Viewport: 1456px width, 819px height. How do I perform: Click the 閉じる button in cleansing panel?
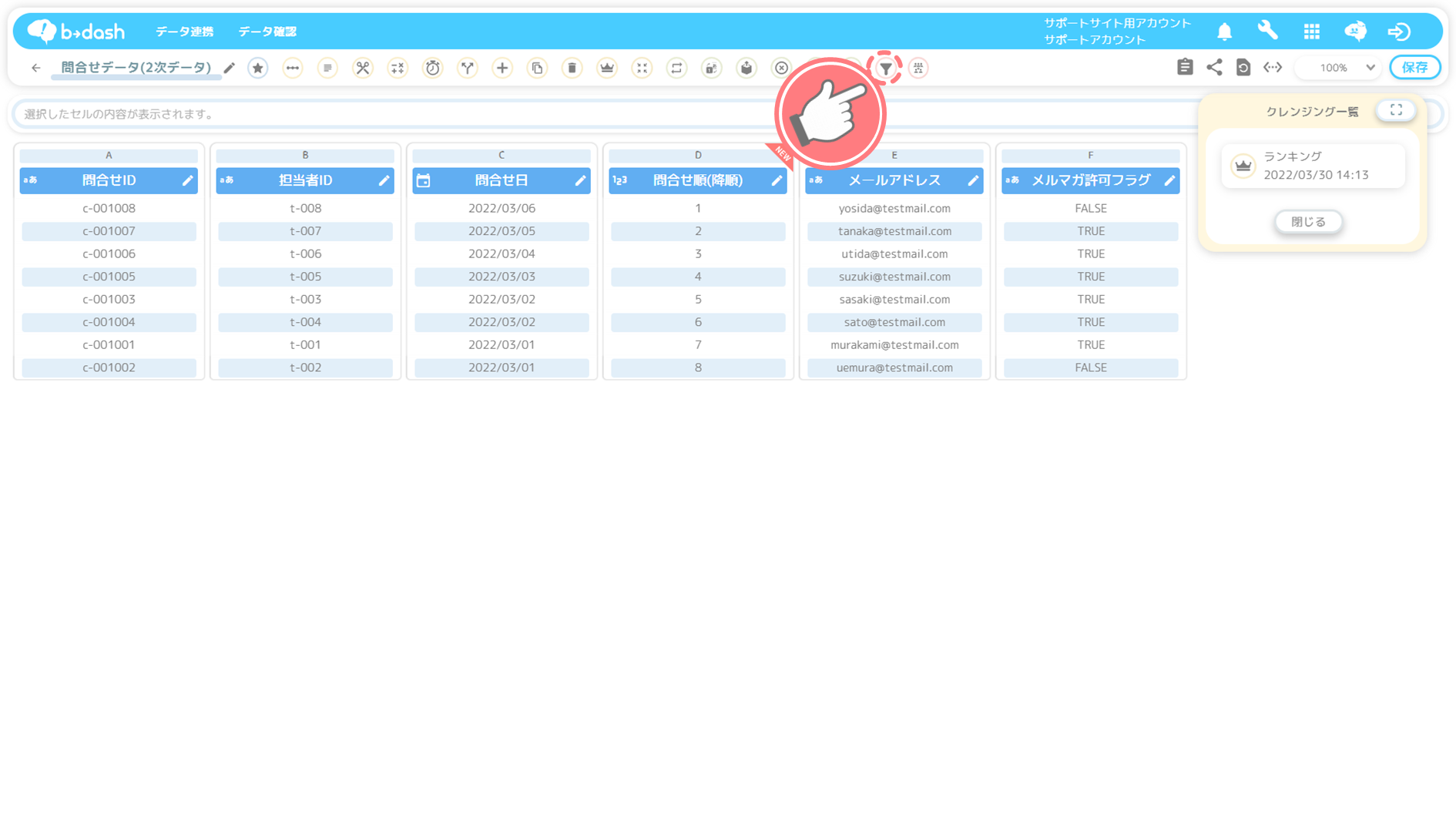click(x=1308, y=222)
